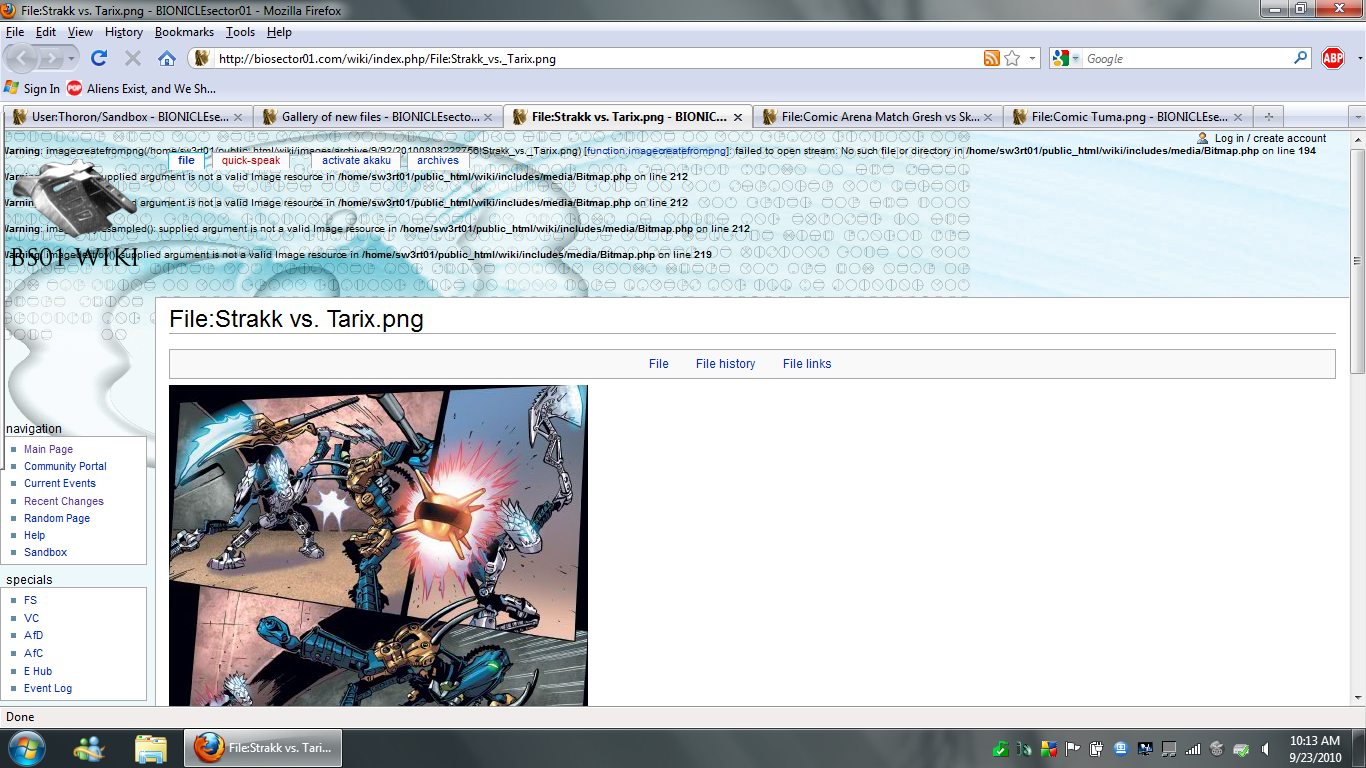Focus the Google search input field
The image size is (1366, 768).
1188,59
